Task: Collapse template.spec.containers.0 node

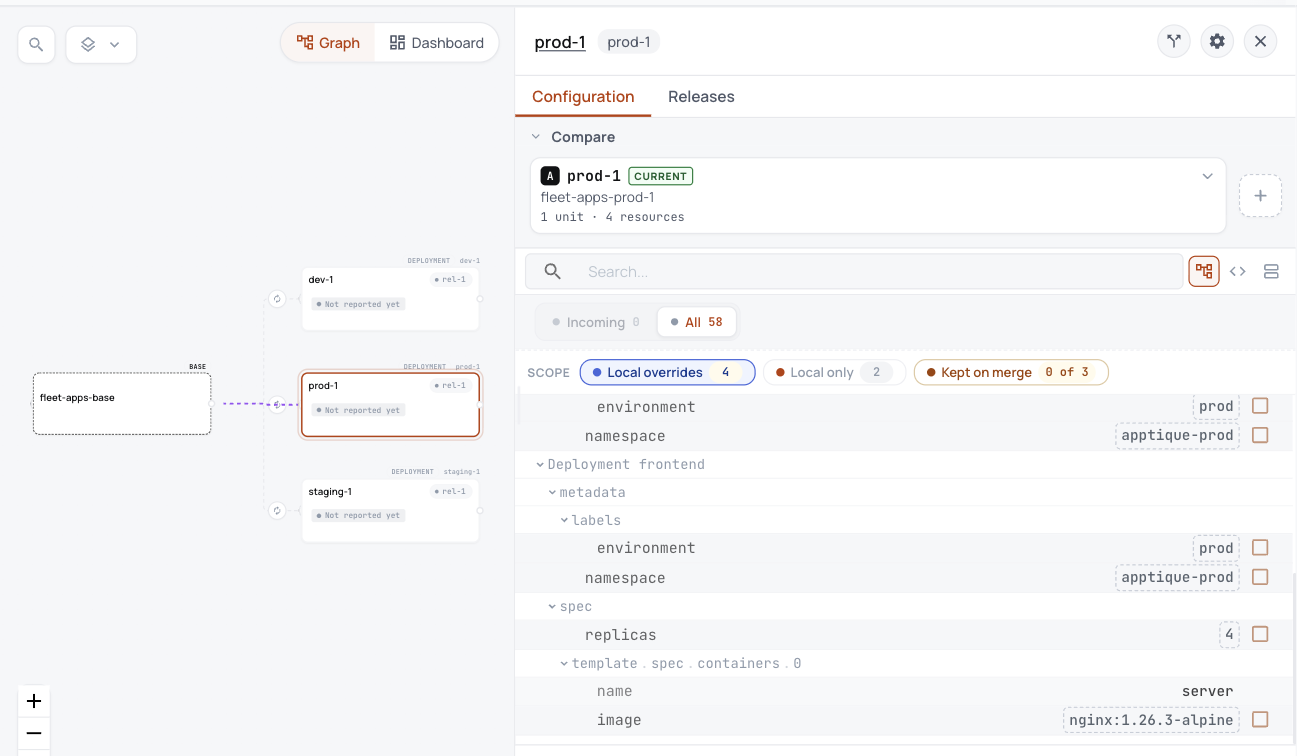Action: tap(564, 664)
